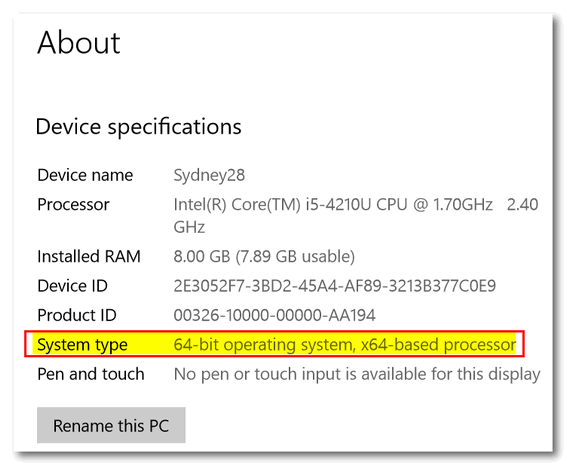Select the Product ID label
567x466 pixels.
click(x=77, y=315)
